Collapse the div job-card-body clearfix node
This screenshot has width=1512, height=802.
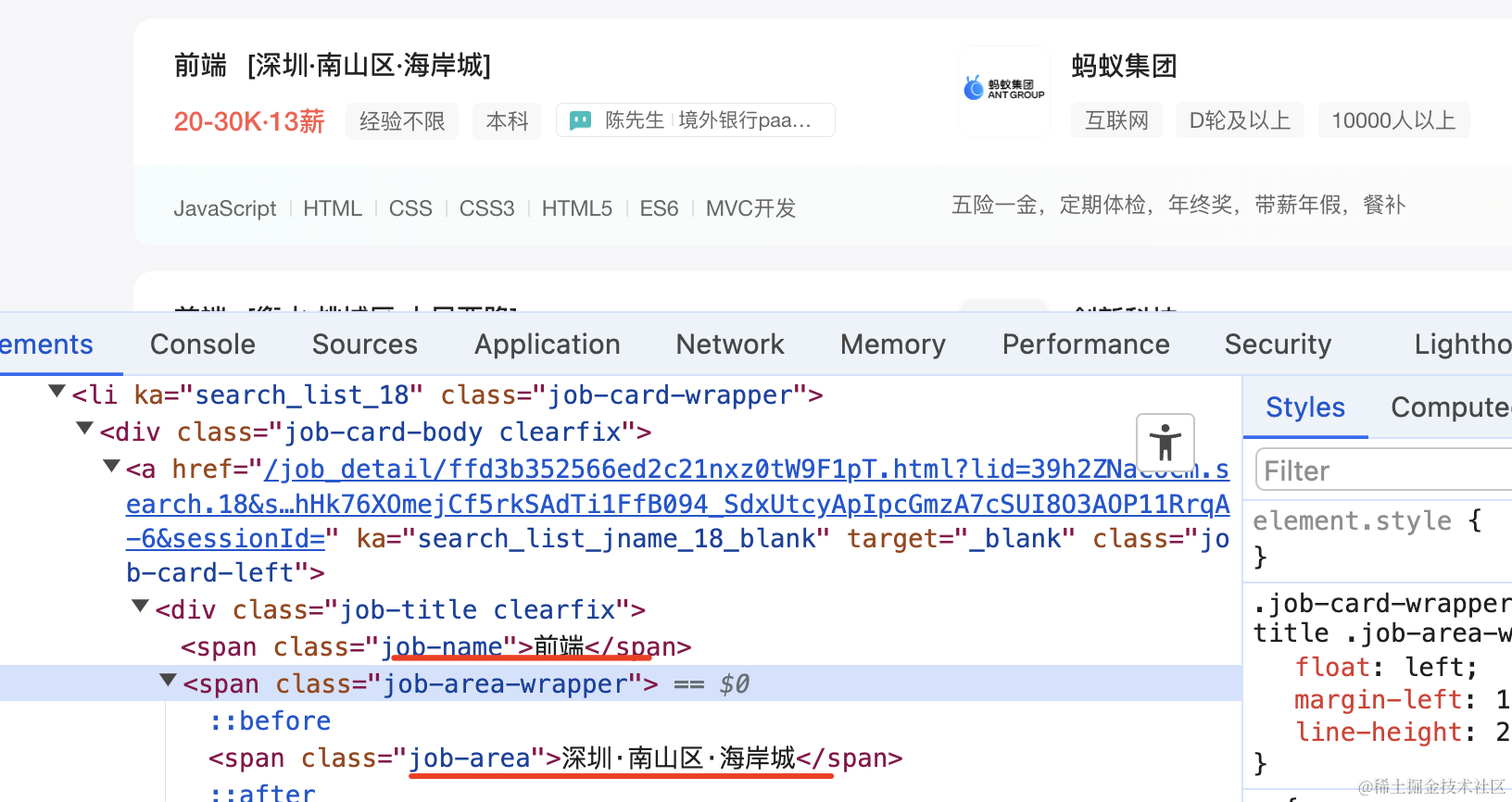(84, 429)
